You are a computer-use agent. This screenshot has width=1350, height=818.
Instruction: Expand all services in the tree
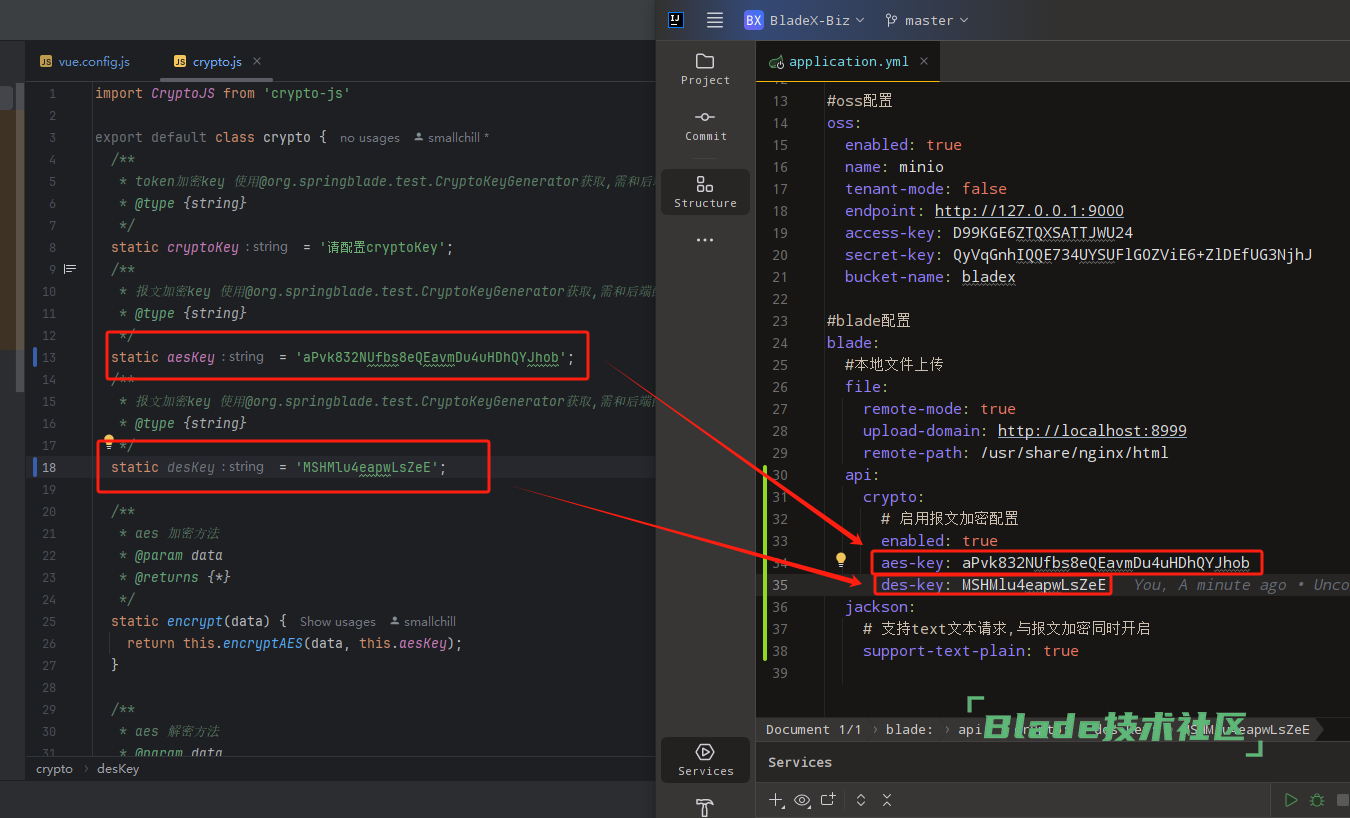point(861,800)
